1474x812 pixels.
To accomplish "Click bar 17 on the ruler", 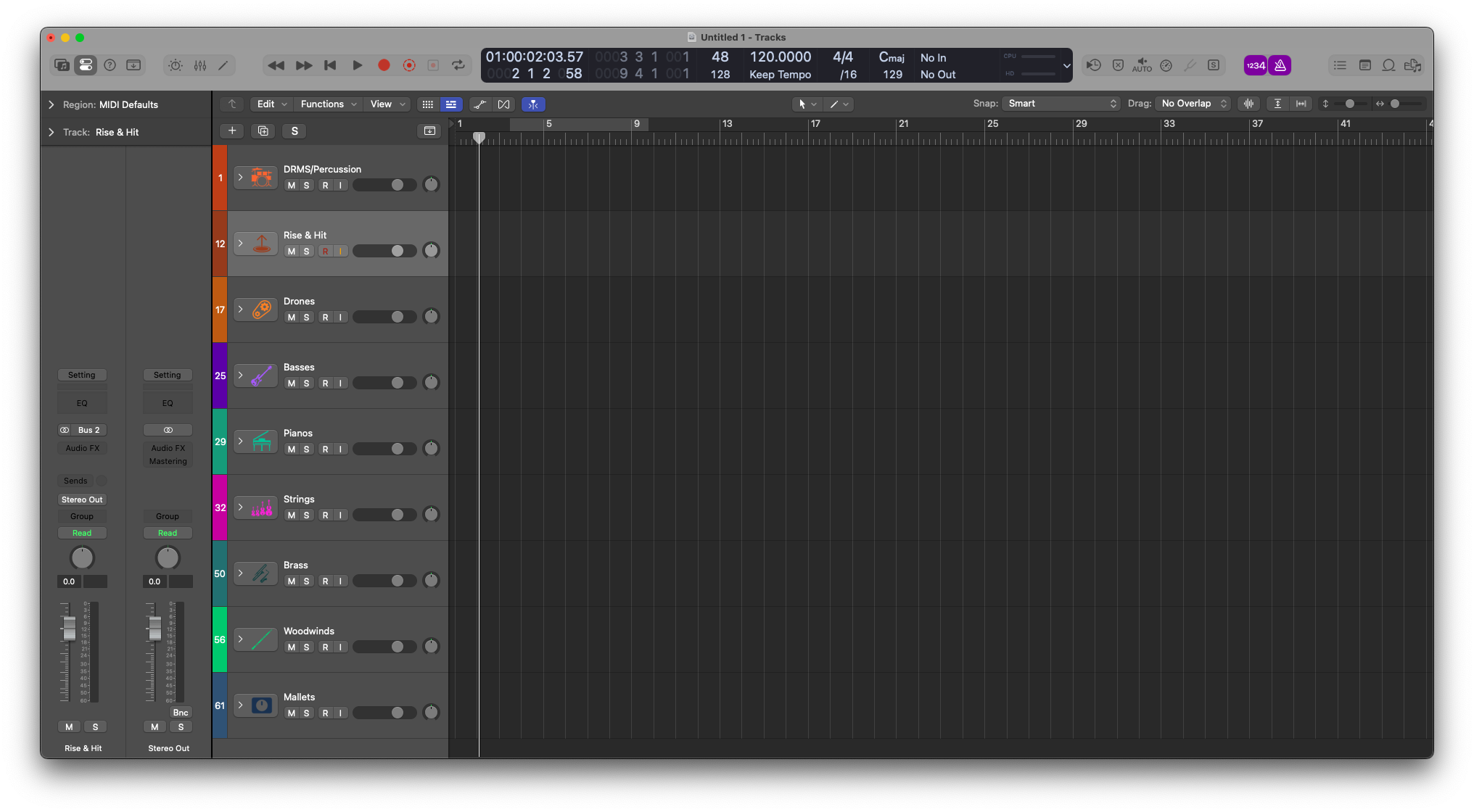I will pos(815,124).
